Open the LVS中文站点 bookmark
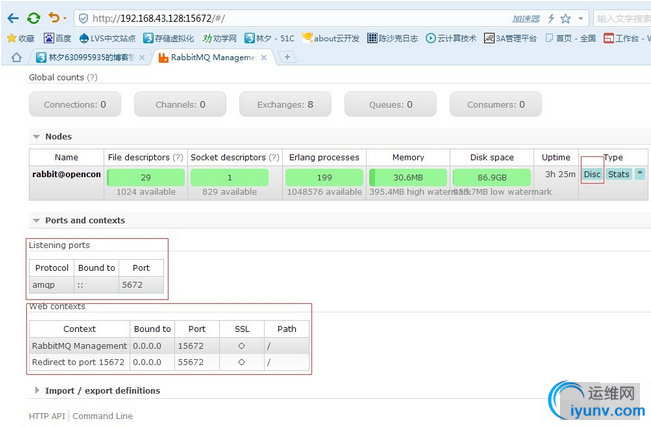This screenshot has width=651, height=427. 107,39
